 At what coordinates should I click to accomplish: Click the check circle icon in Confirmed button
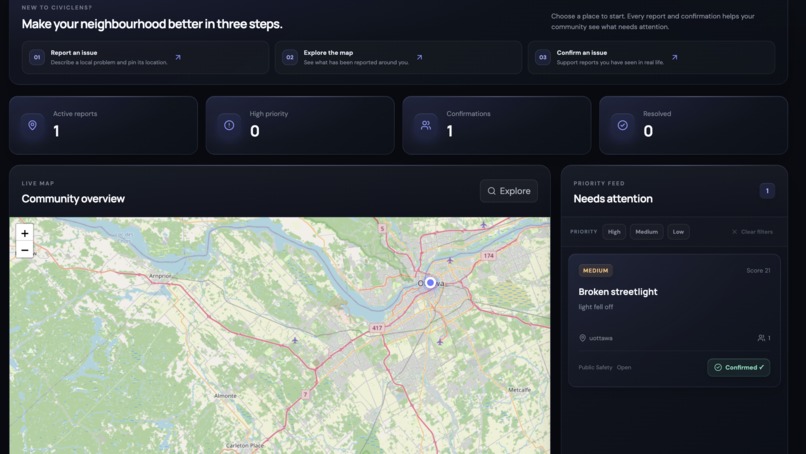(x=718, y=367)
